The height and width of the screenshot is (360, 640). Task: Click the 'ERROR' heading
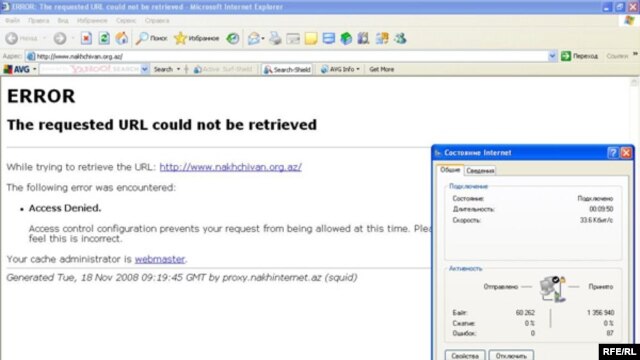point(41,96)
